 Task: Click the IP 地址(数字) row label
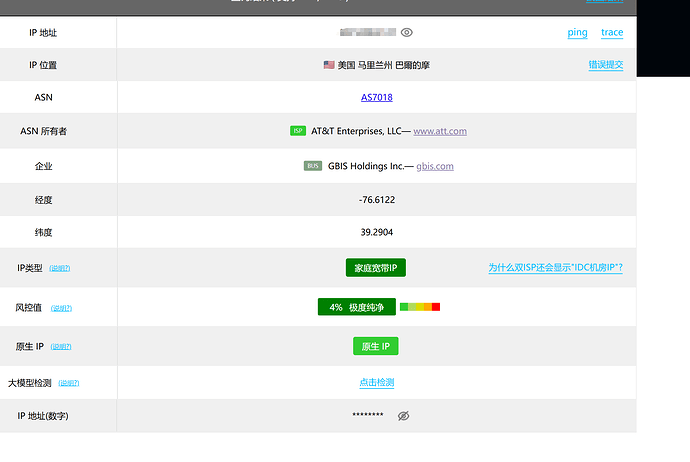click(43, 416)
